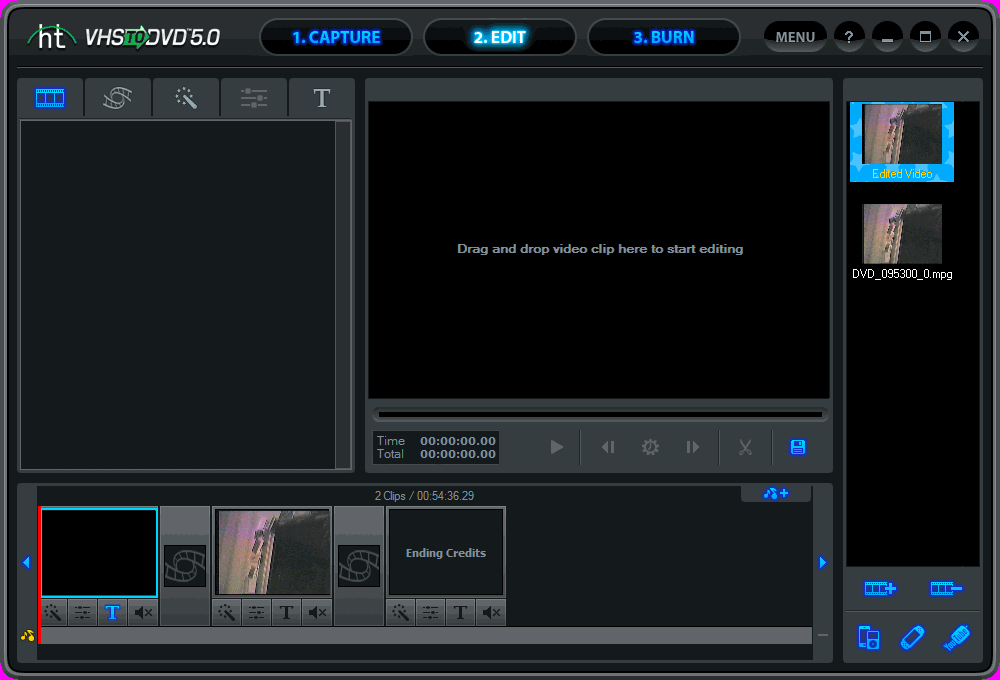Image resolution: width=1000 pixels, height=680 pixels.
Task: Step forward one frame
Action: click(x=693, y=447)
